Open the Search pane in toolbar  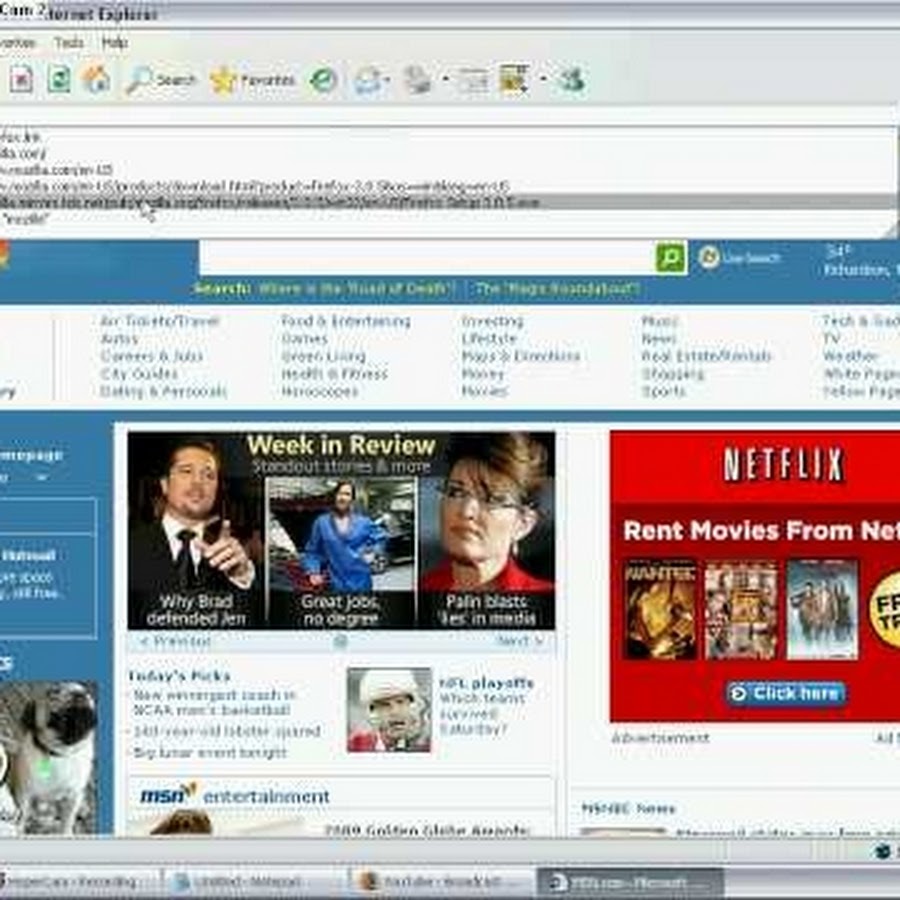pyautogui.click(x=161, y=80)
